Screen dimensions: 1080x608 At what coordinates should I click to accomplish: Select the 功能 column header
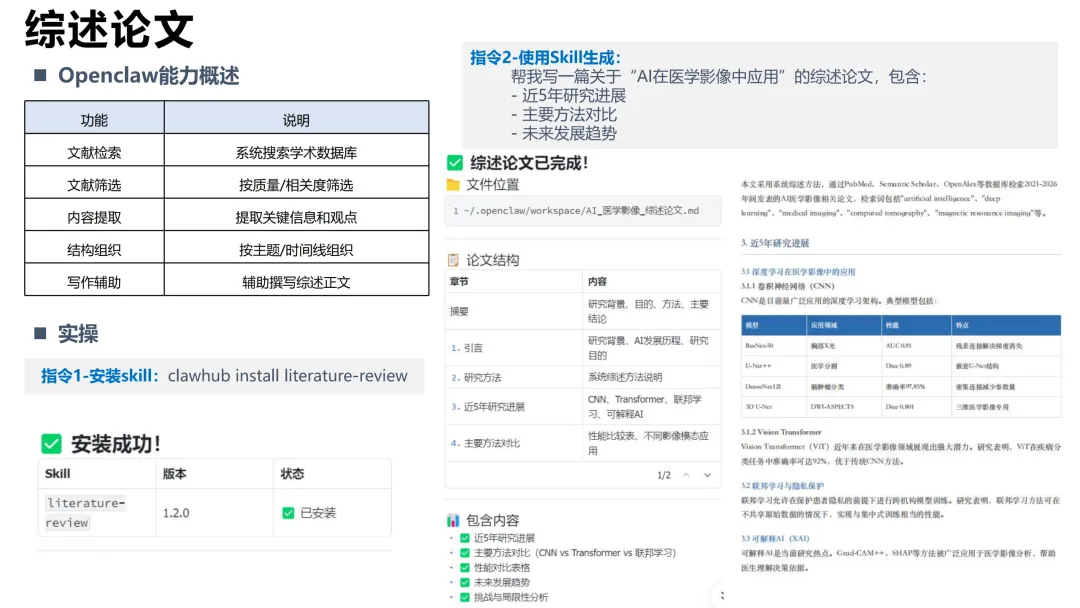click(94, 118)
